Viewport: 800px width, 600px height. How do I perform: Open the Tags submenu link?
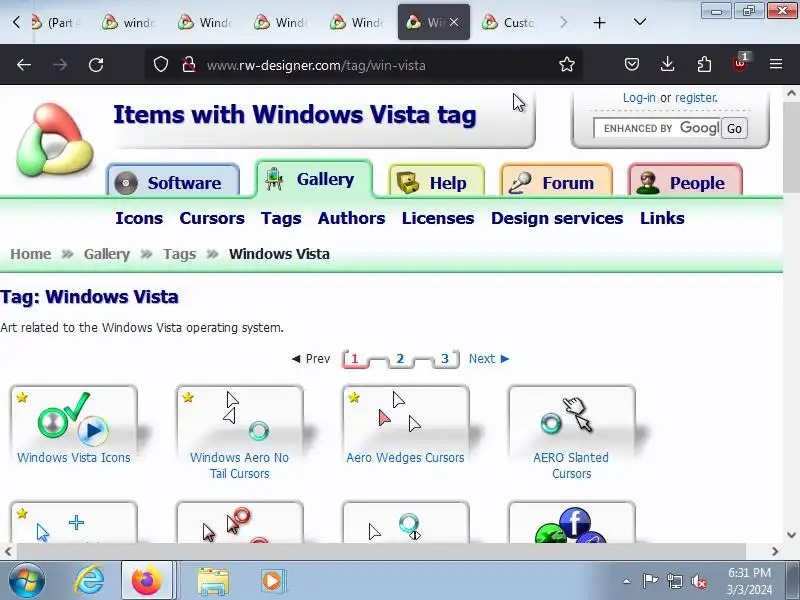point(281,218)
